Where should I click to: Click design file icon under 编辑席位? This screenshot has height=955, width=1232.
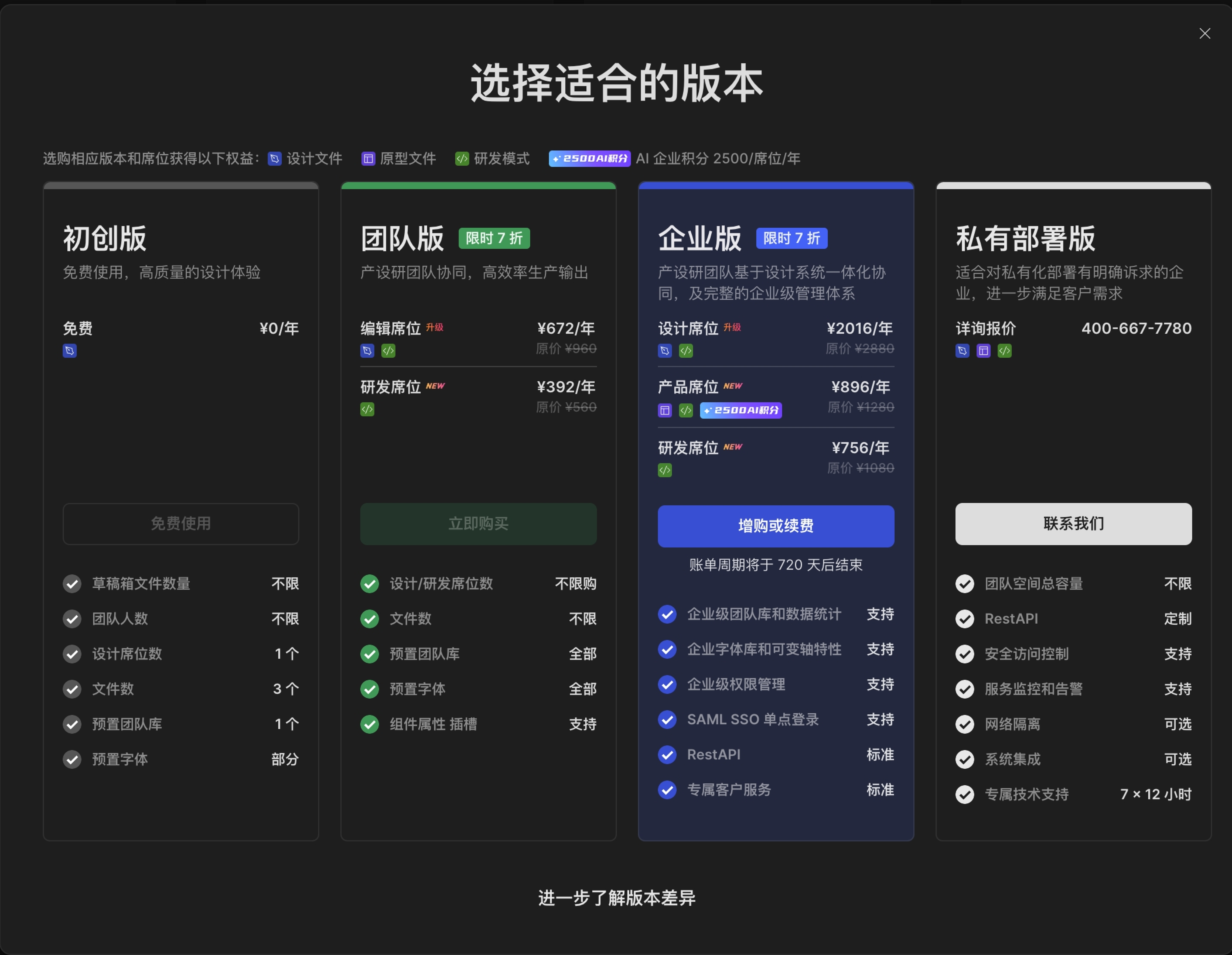(367, 351)
